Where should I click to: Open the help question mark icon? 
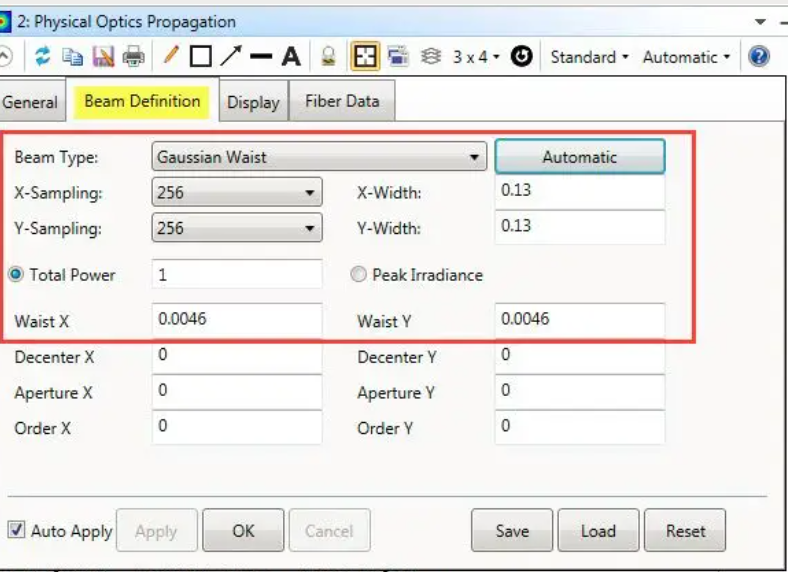click(x=759, y=57)
